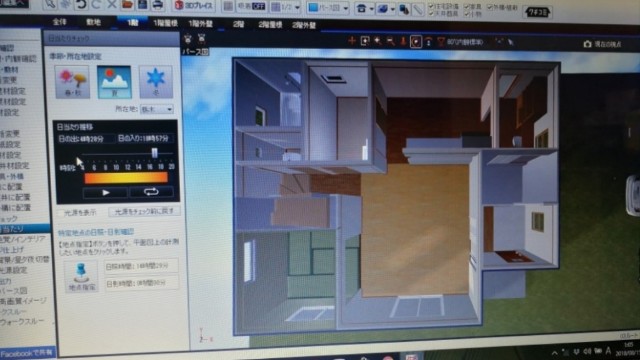Print using the printer icon

click(x=158, y=5)
